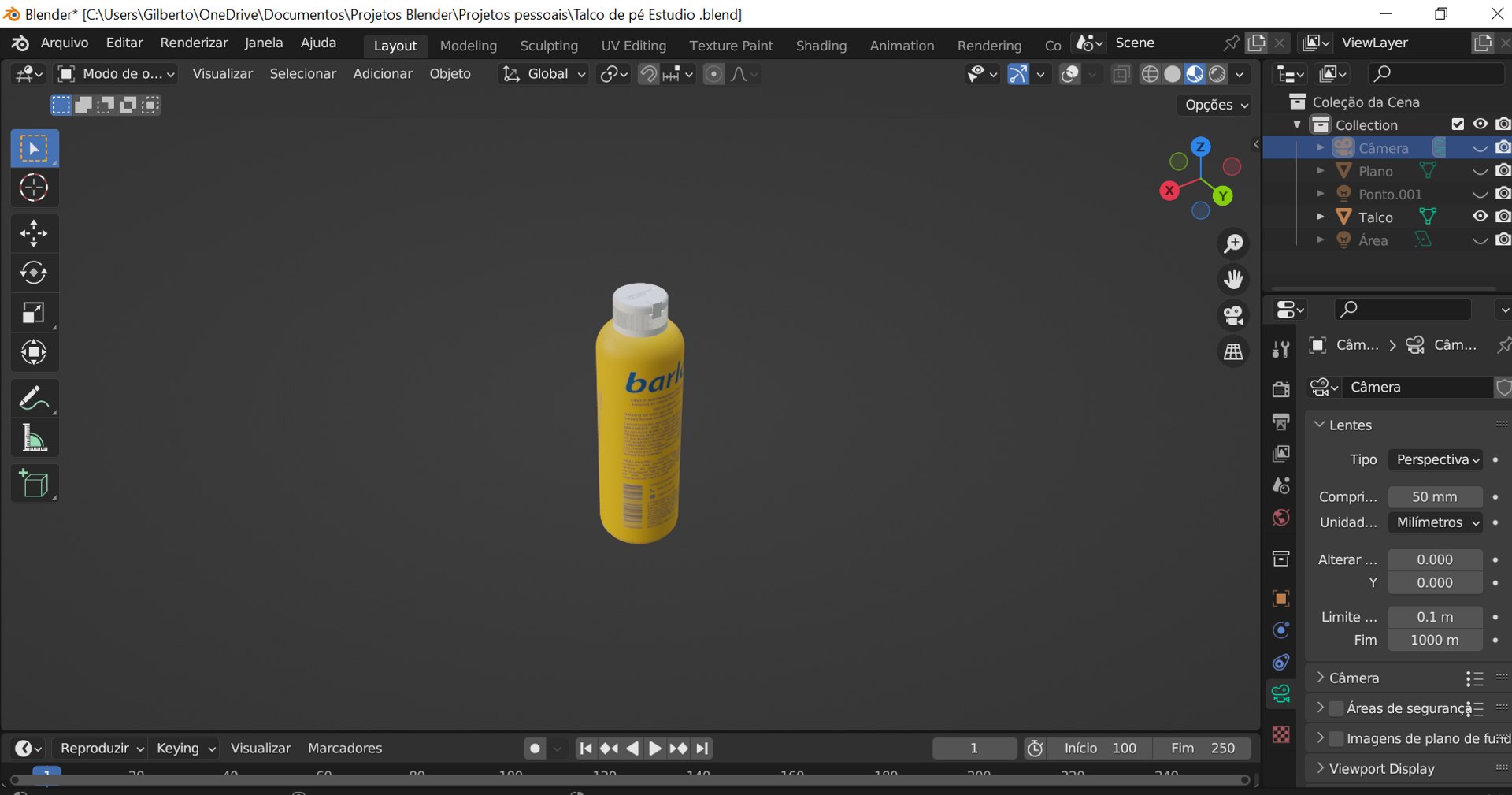This screenshot has width=1512, height=795.
Task: Click the timeline play button
Action: pos(655,749)
